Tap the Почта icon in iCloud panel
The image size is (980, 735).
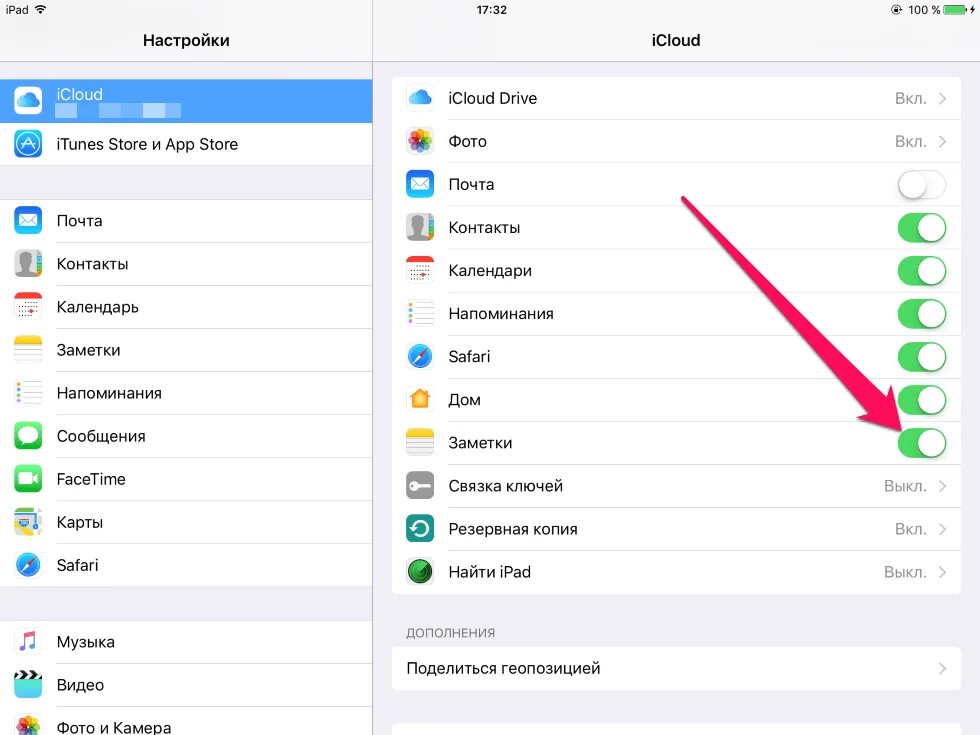click(x=420, y=184)
